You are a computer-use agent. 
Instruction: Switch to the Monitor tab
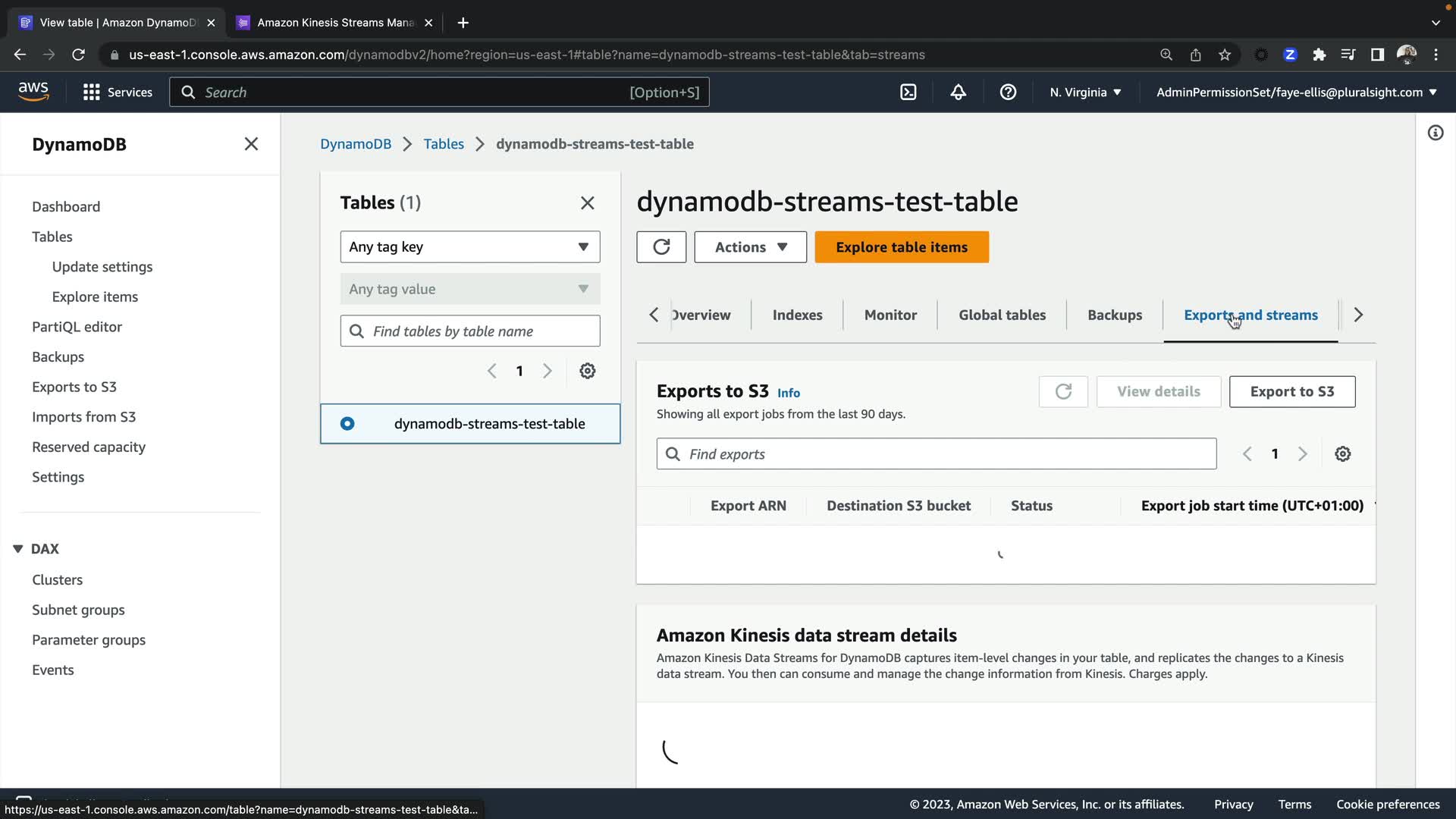(890, 315)
